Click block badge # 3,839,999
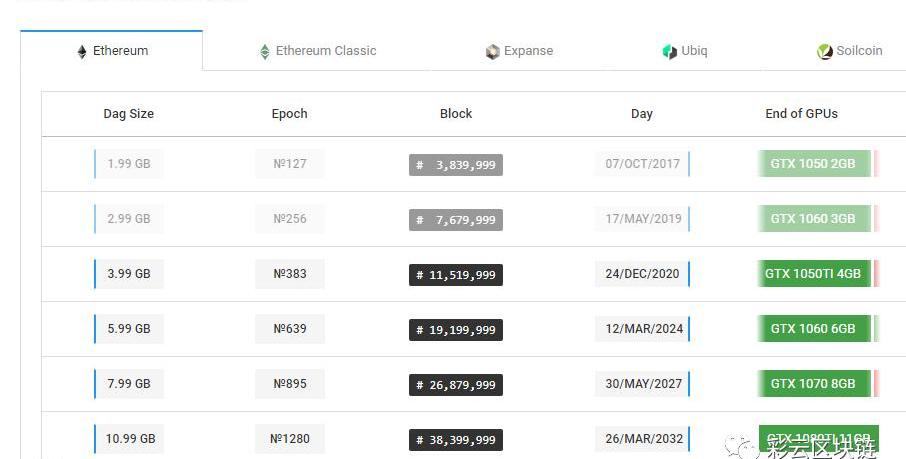Image resolution: width=906 pixels, height=459 pixels. [x=456, y=165]
